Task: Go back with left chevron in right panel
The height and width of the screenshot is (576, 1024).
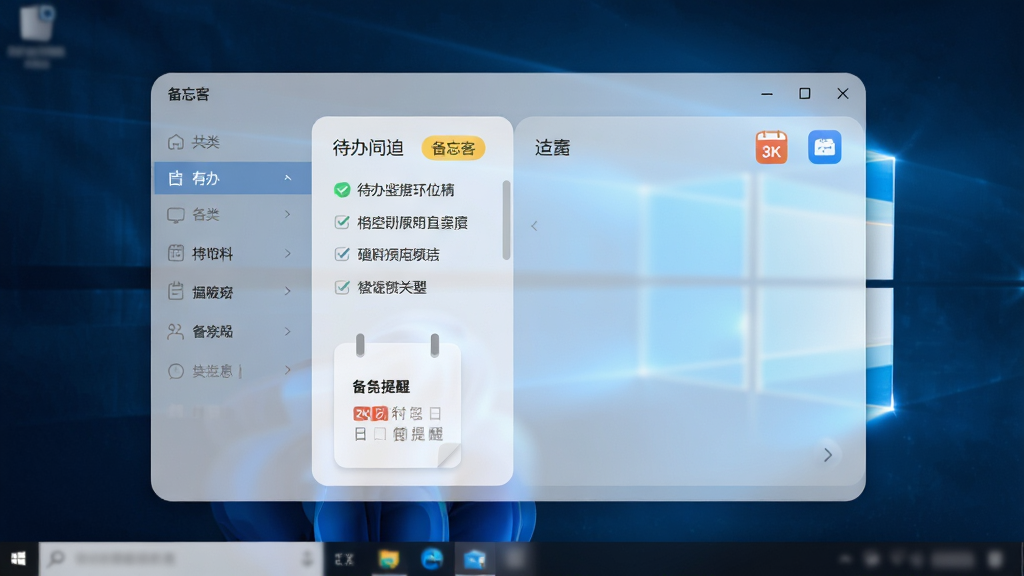Action: click(x=534, y=226)
